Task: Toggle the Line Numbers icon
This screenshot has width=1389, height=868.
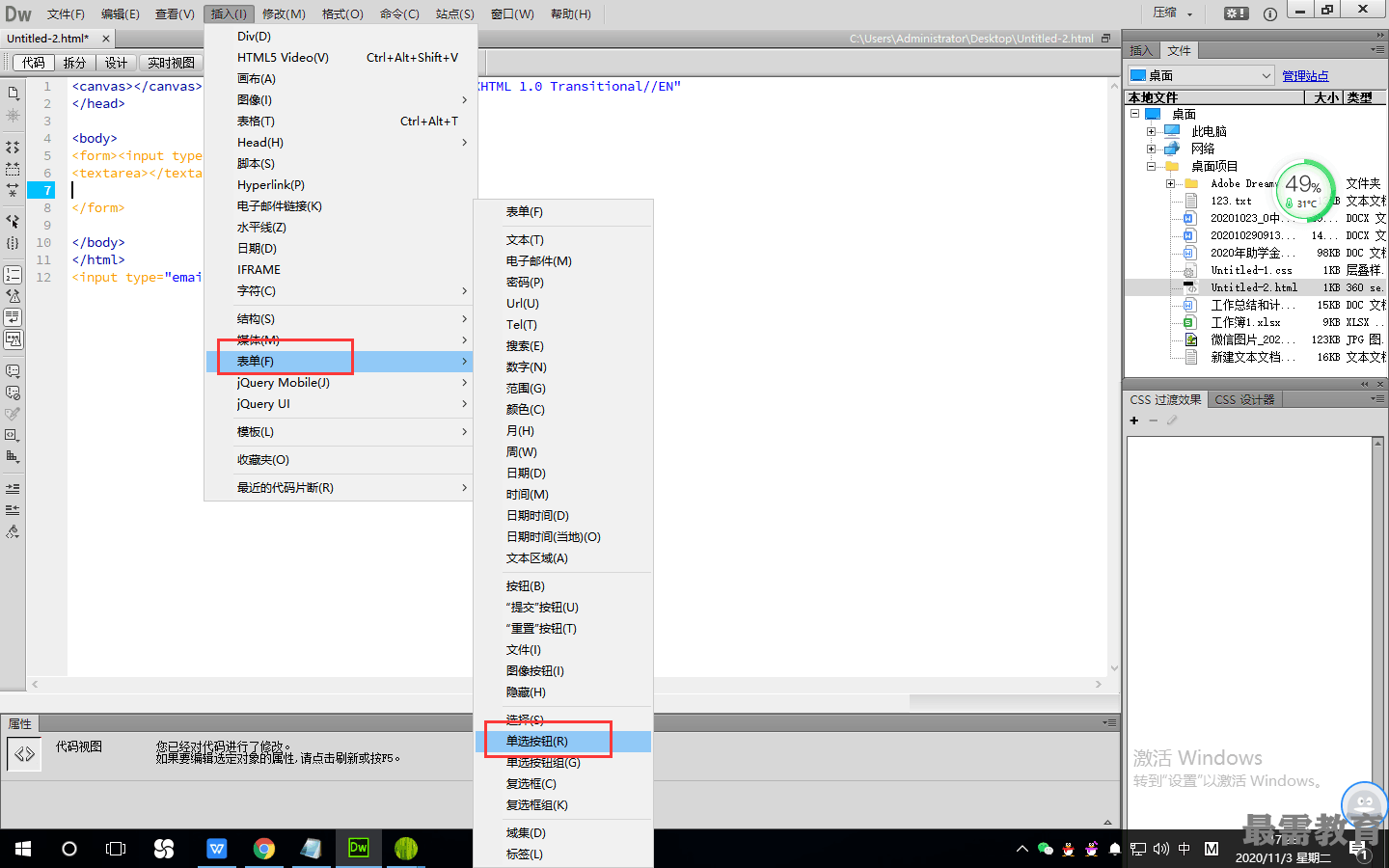Action: [13, 275]
